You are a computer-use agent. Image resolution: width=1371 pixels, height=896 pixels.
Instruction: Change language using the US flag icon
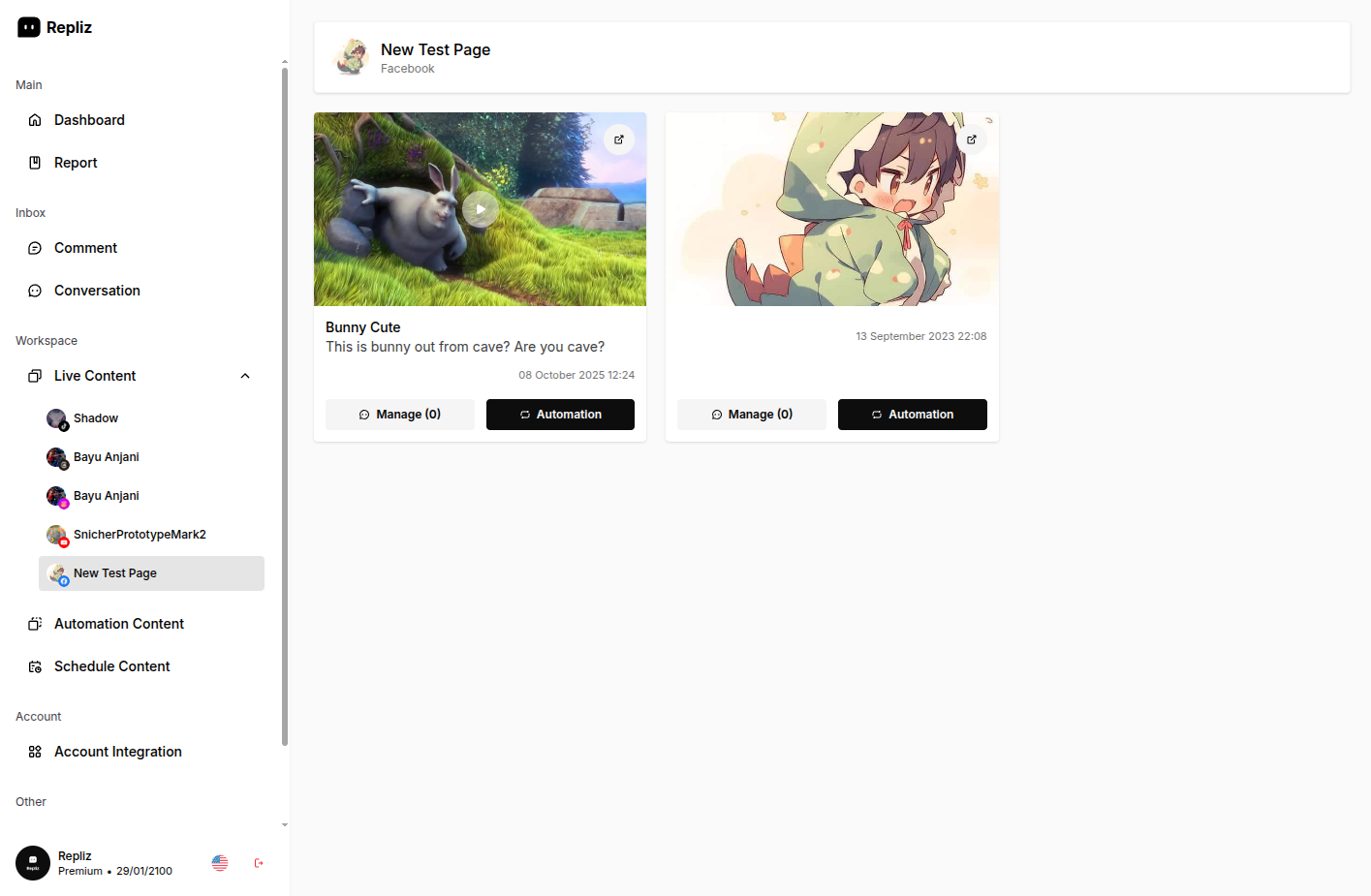tap(220, 863)
